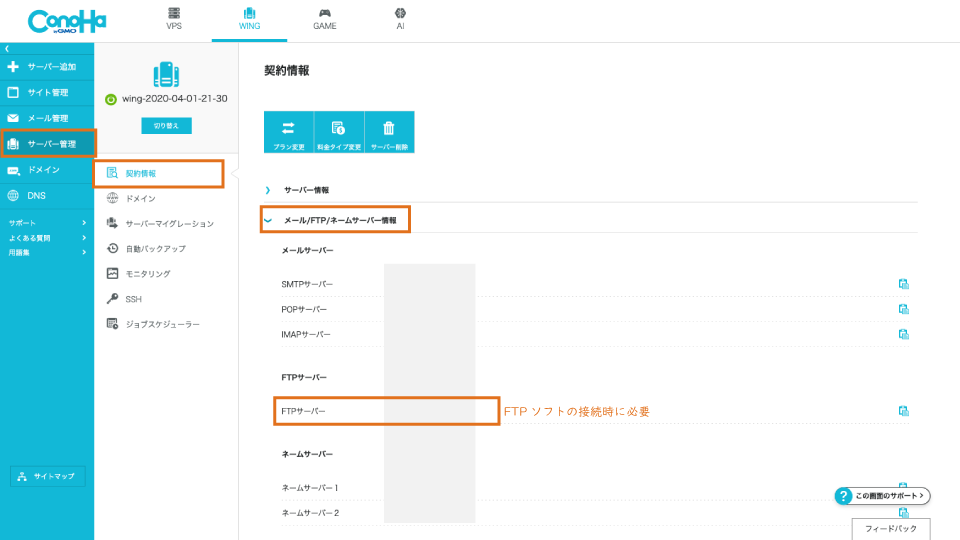Open 自動バックアップ in the submenu
Screen dimensions: 960x540
[x=154, y=248]
